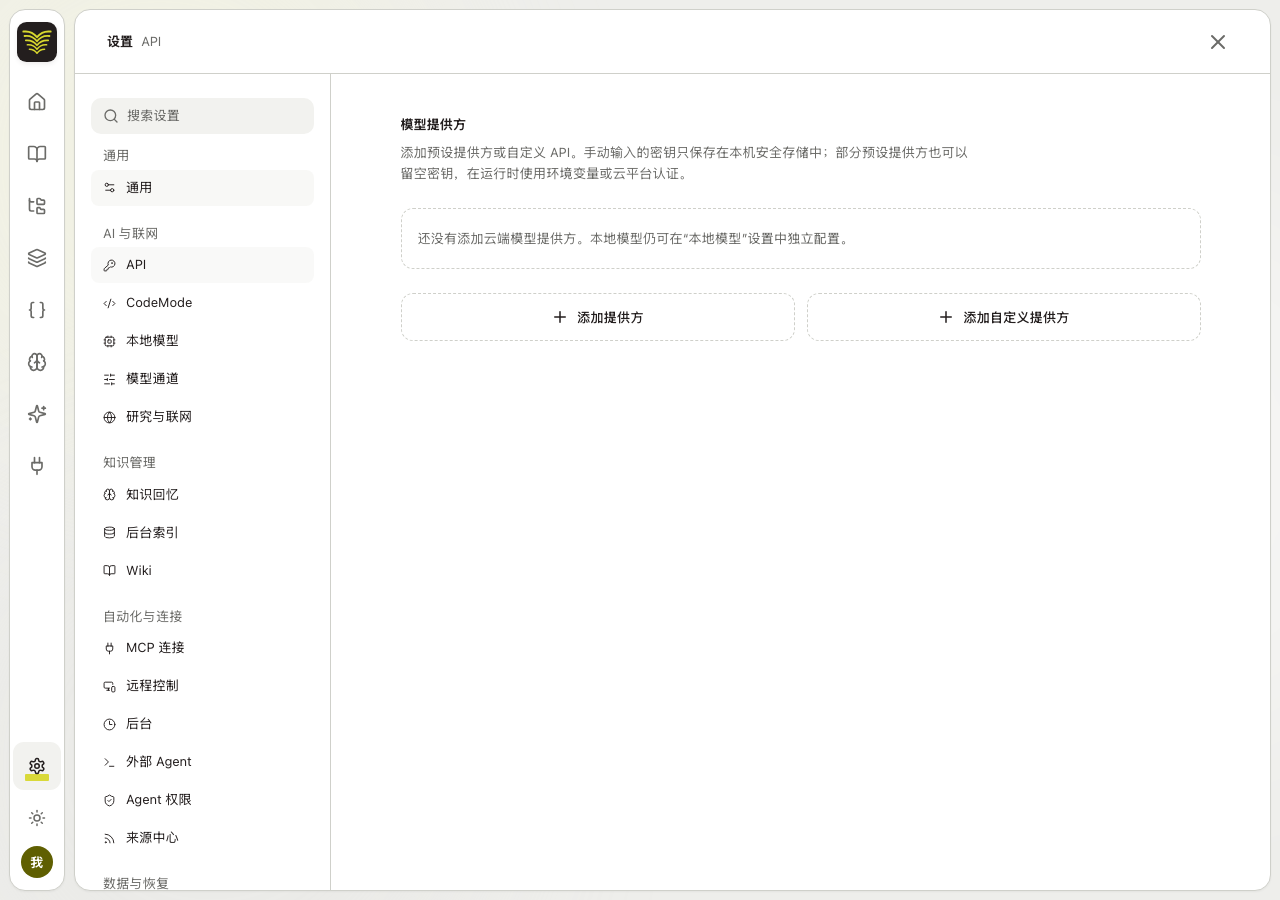Open 远程控制 settings
The height and width of the screenshot is (900, 1280).
click(202, 686)
